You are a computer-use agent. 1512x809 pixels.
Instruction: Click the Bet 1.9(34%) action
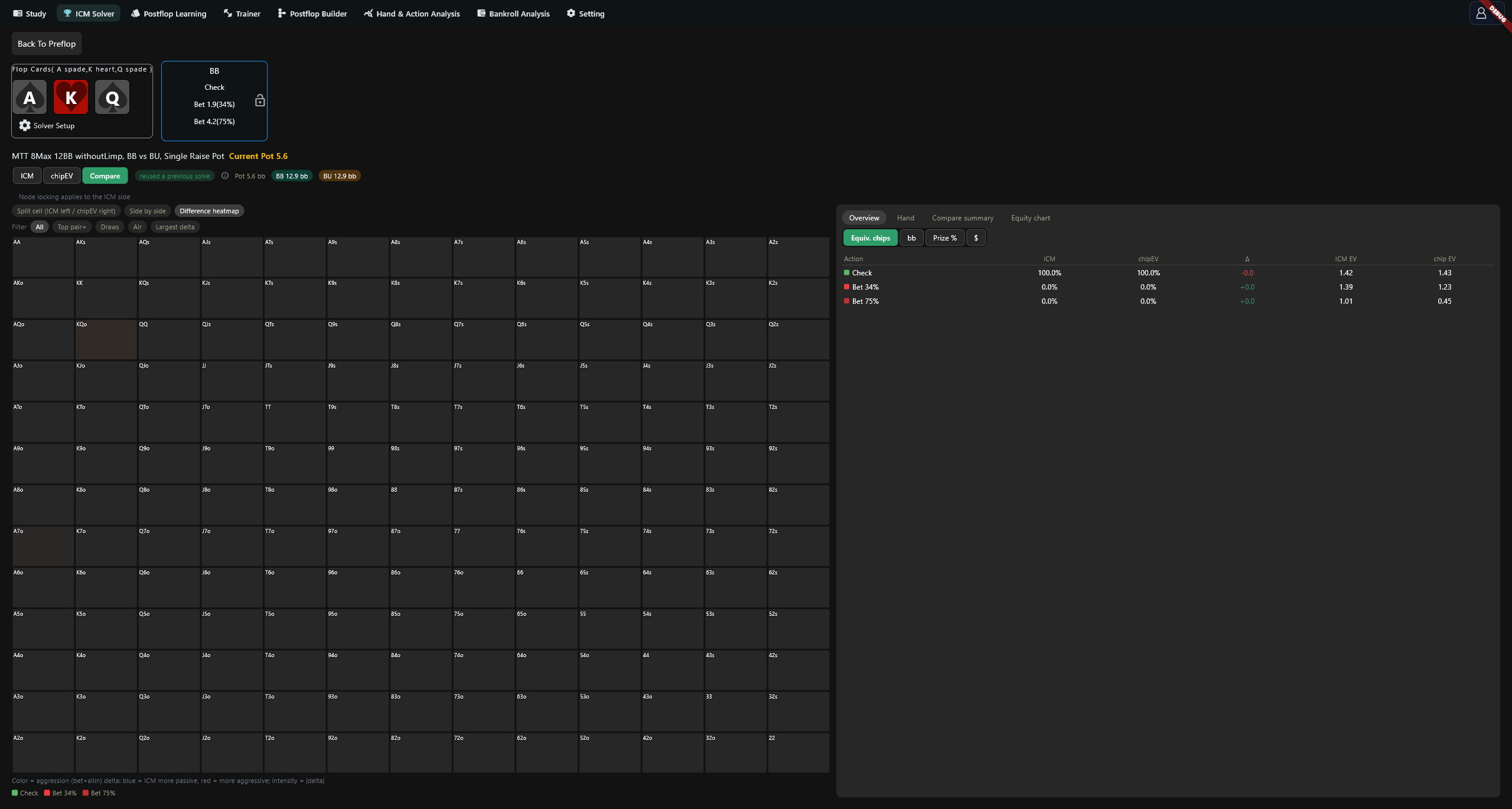(214, 104)
